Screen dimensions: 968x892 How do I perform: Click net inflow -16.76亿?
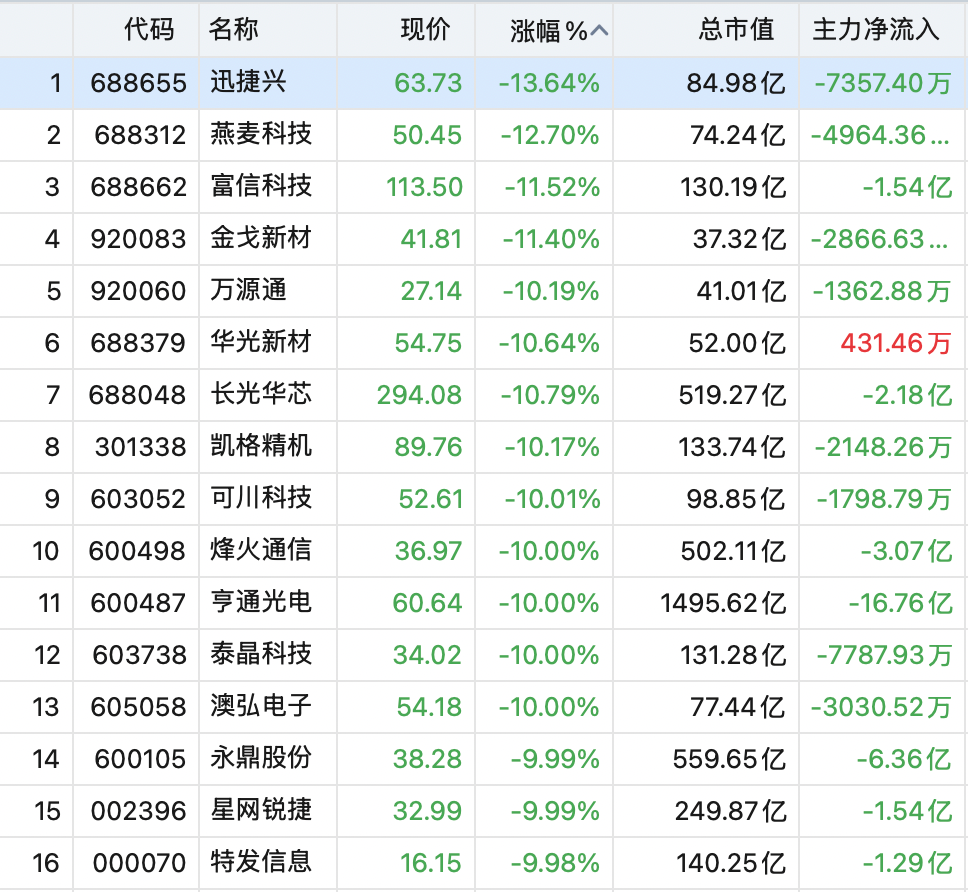(901, 603)
